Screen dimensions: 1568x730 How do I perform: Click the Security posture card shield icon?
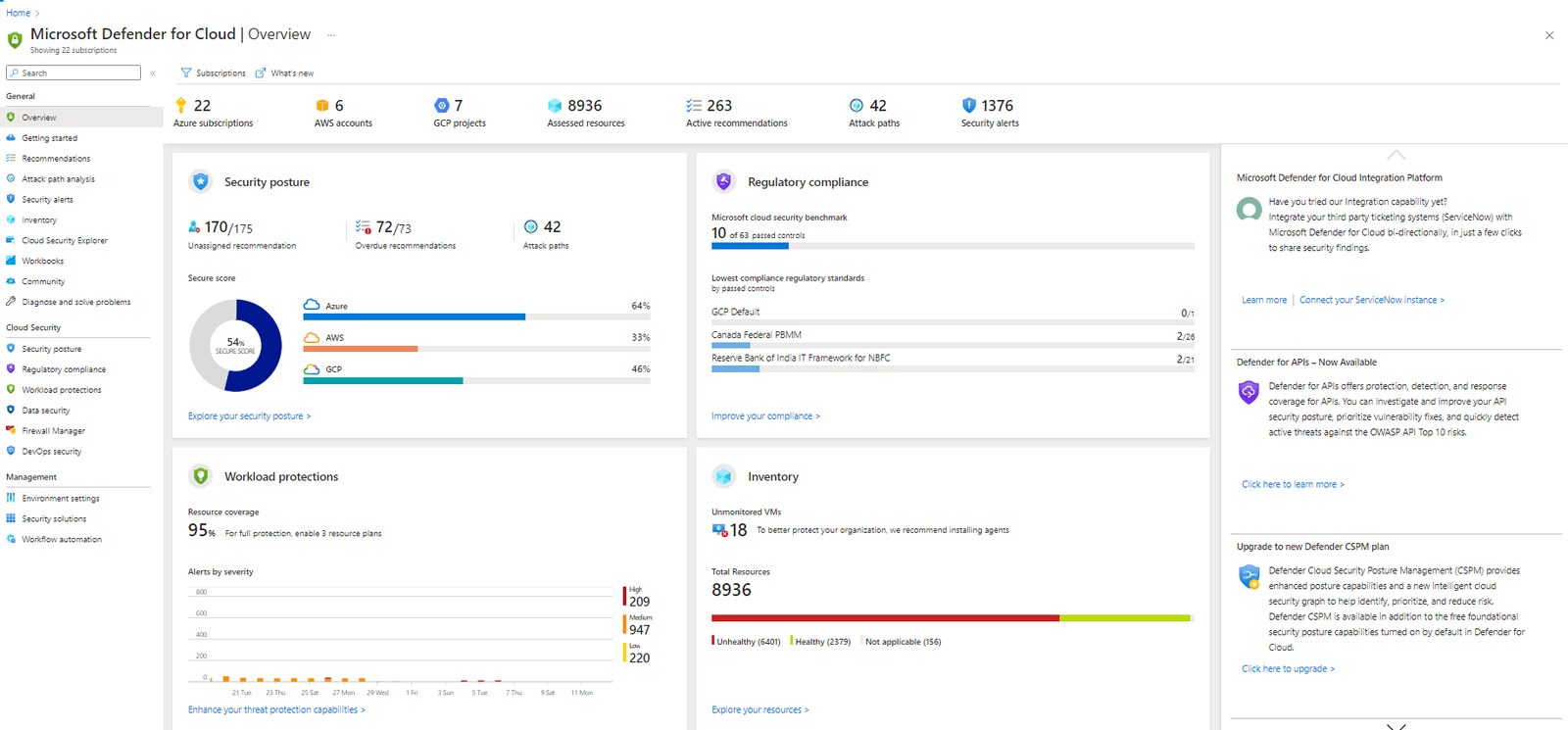(x=201, y=181)
